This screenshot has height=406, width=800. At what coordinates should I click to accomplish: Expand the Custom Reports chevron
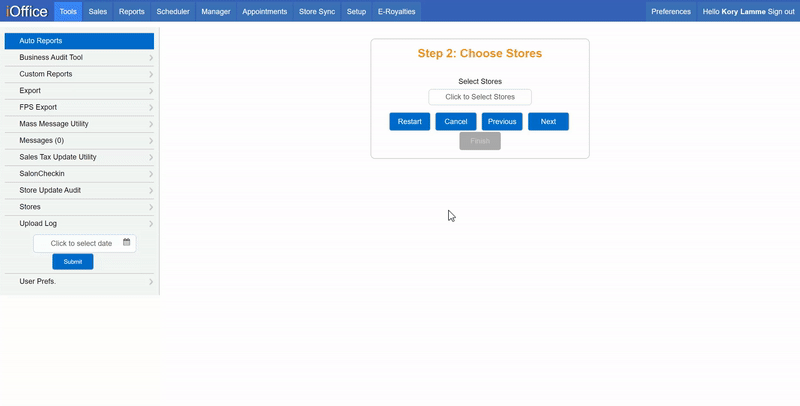pos(151,74)
